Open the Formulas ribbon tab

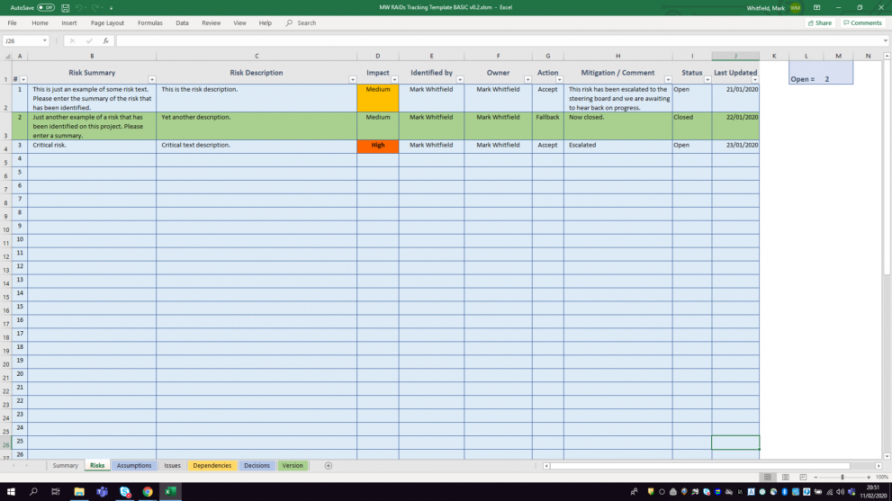(150, 23)
